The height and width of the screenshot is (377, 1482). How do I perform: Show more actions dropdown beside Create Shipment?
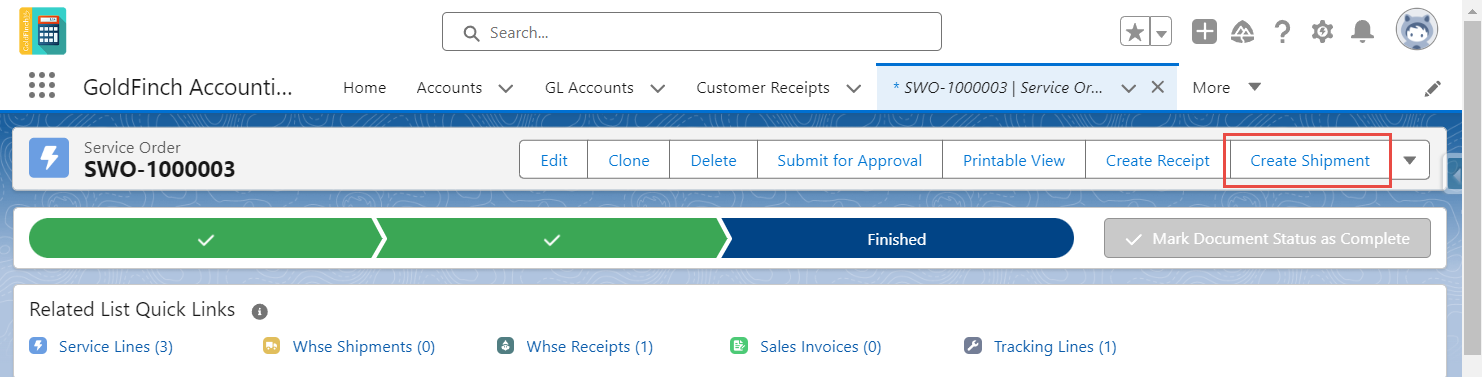pos(1410,160)
